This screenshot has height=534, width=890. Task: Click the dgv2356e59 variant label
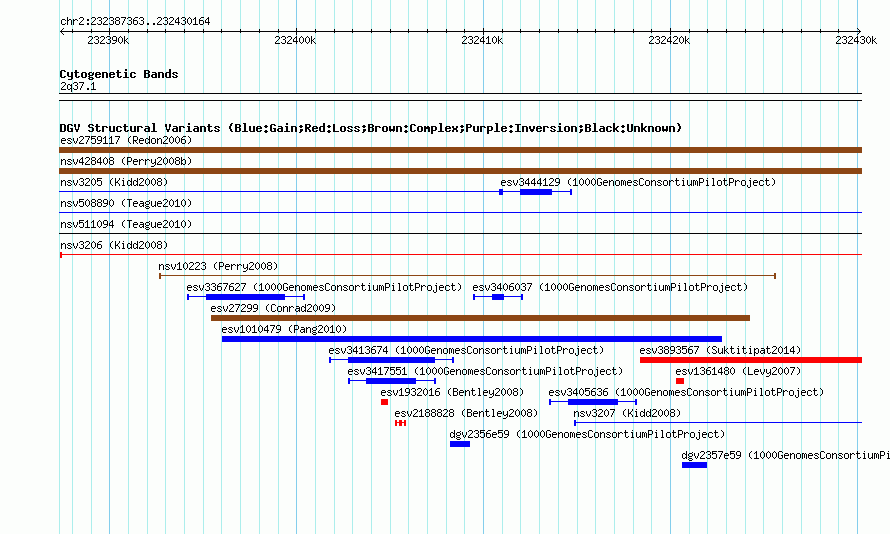click(587, 434)
